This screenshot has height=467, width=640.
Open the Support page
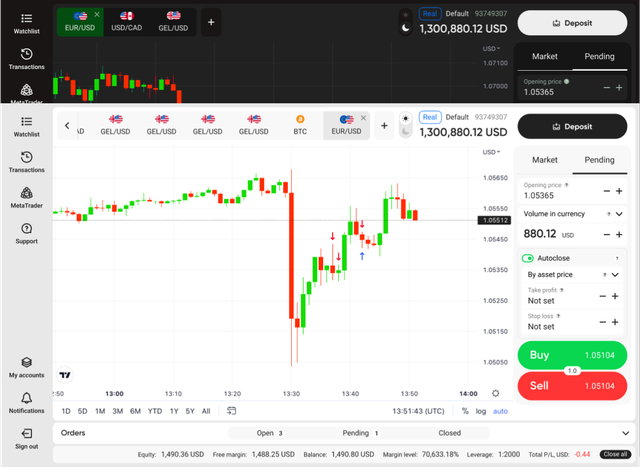[x=27, y=234]
